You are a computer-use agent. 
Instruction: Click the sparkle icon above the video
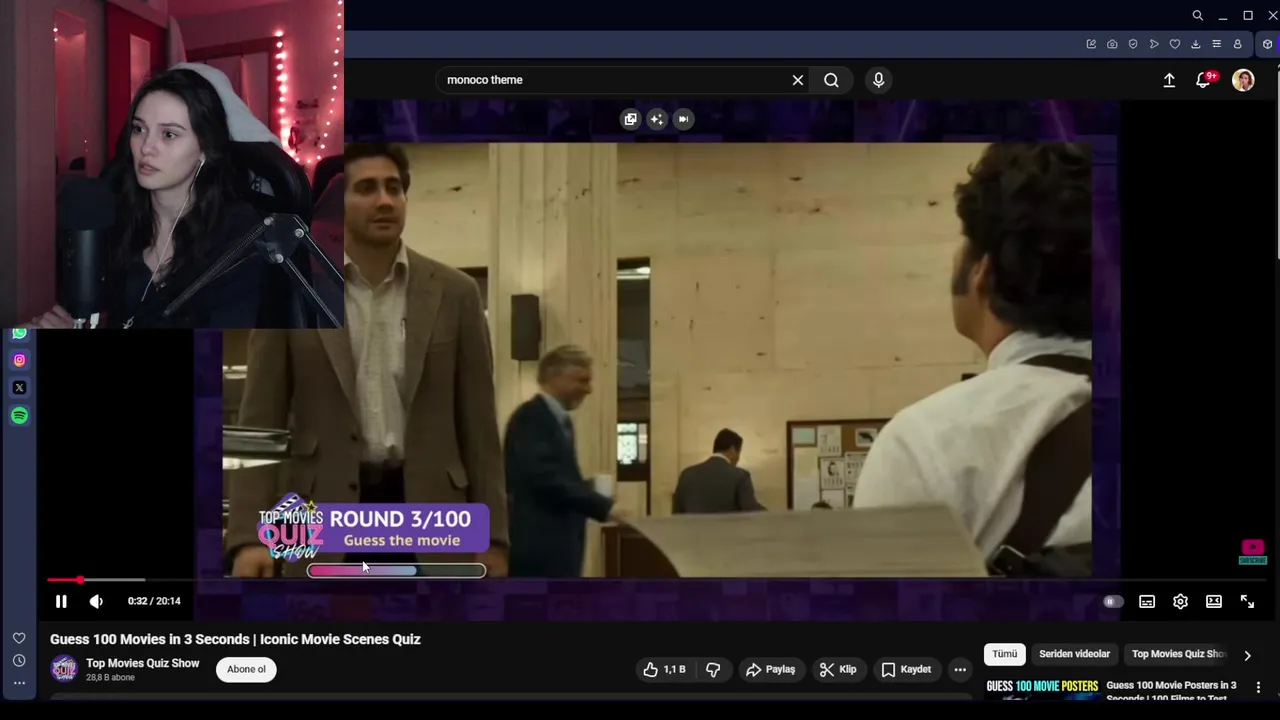tap(656, 119)
